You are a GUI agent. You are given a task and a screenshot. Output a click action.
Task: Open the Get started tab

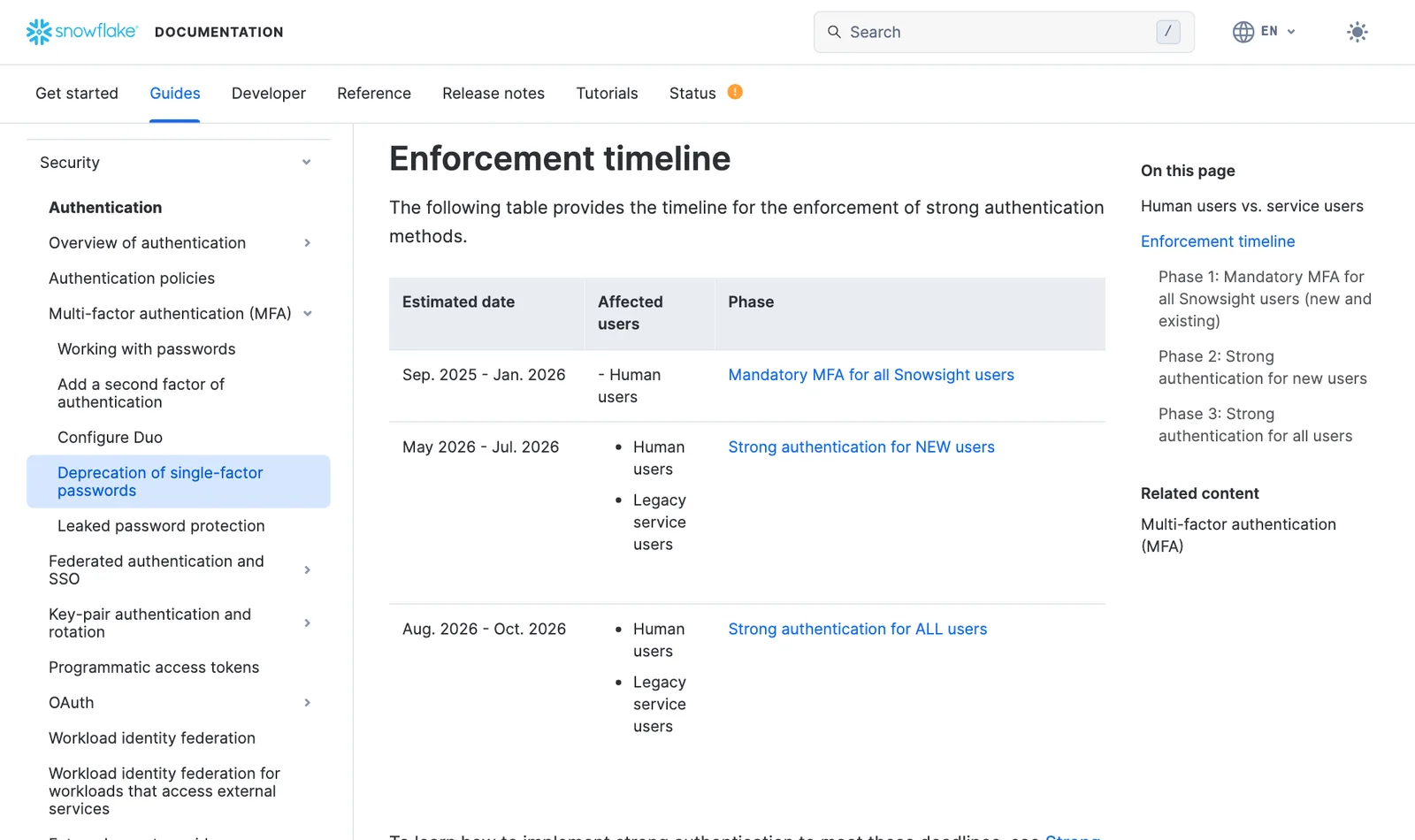(77, 94)
